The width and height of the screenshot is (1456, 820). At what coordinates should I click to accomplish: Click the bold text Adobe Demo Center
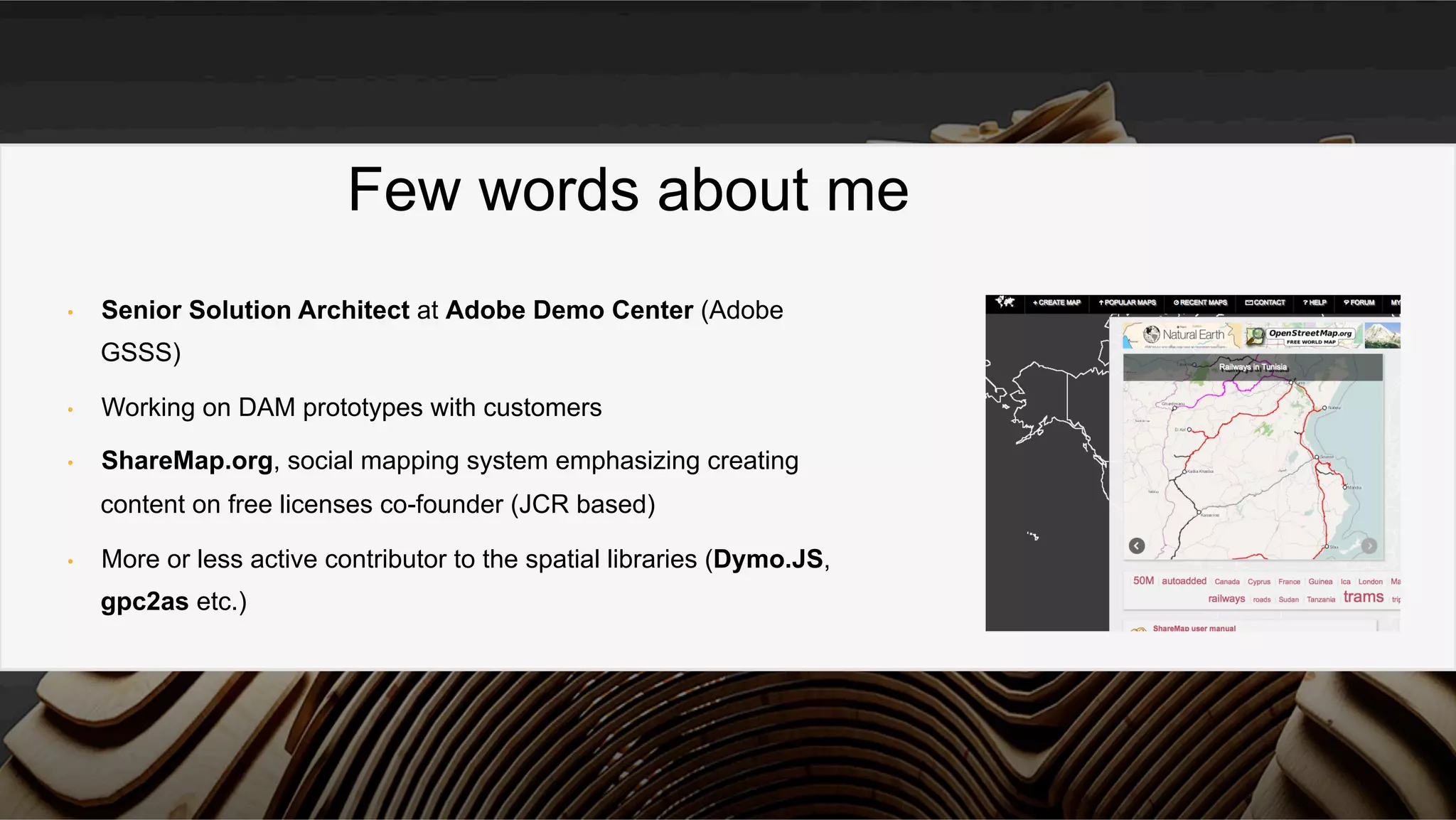coord(569,310)
